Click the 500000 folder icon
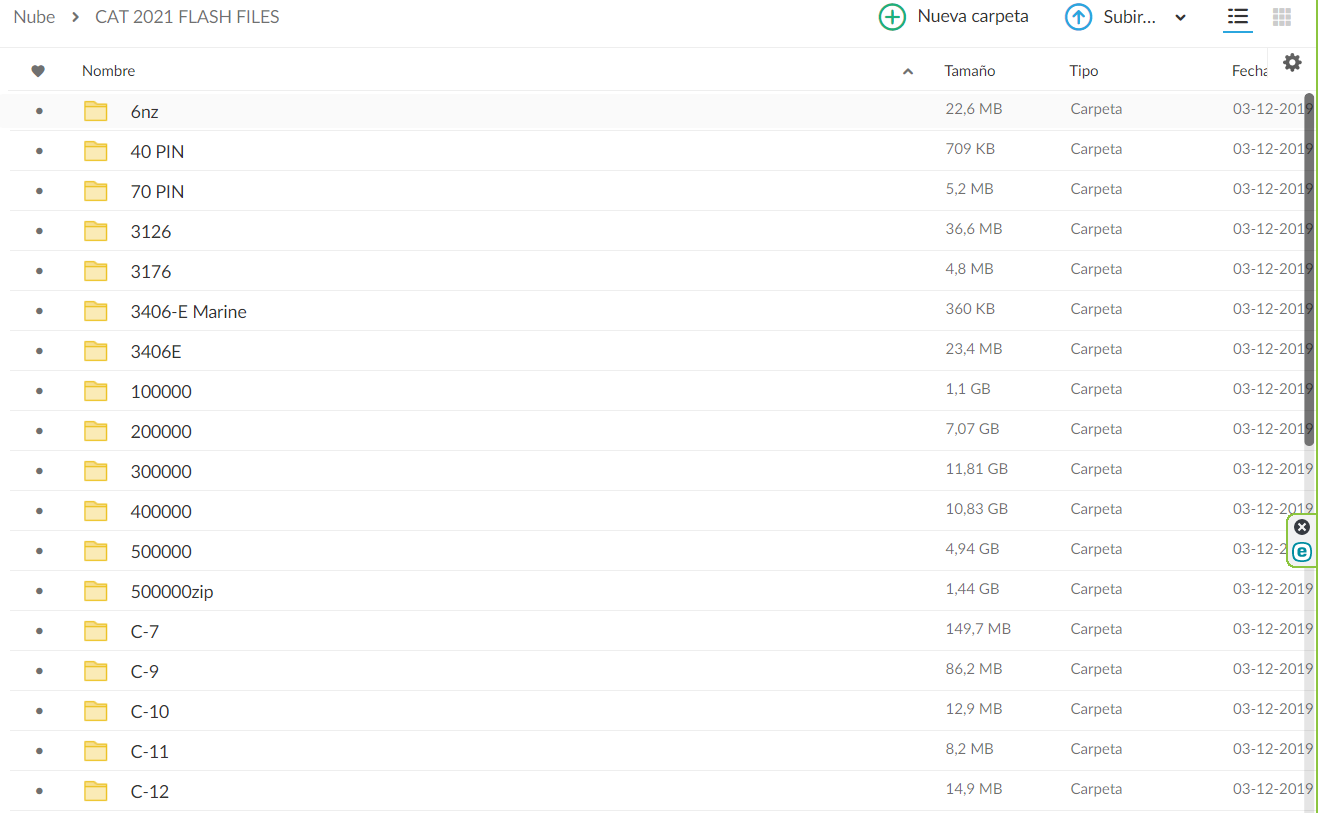The image size is (1318, 813). (96, 551)
